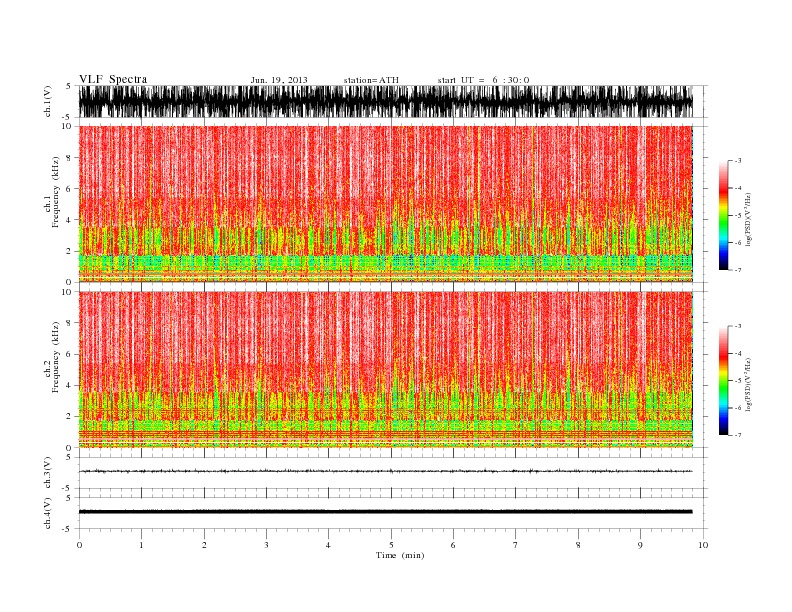Click the '-7' label on ch.2 colorbar
792x612 pixels.
(x=737, y=435)
